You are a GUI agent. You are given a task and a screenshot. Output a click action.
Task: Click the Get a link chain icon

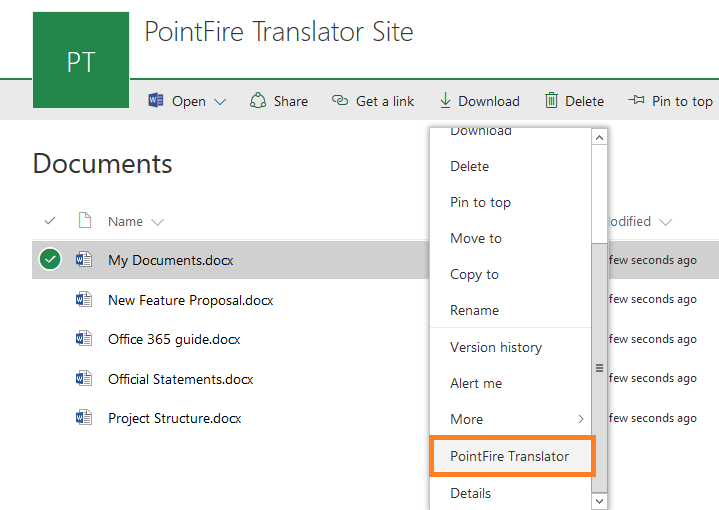pos(340,100)
